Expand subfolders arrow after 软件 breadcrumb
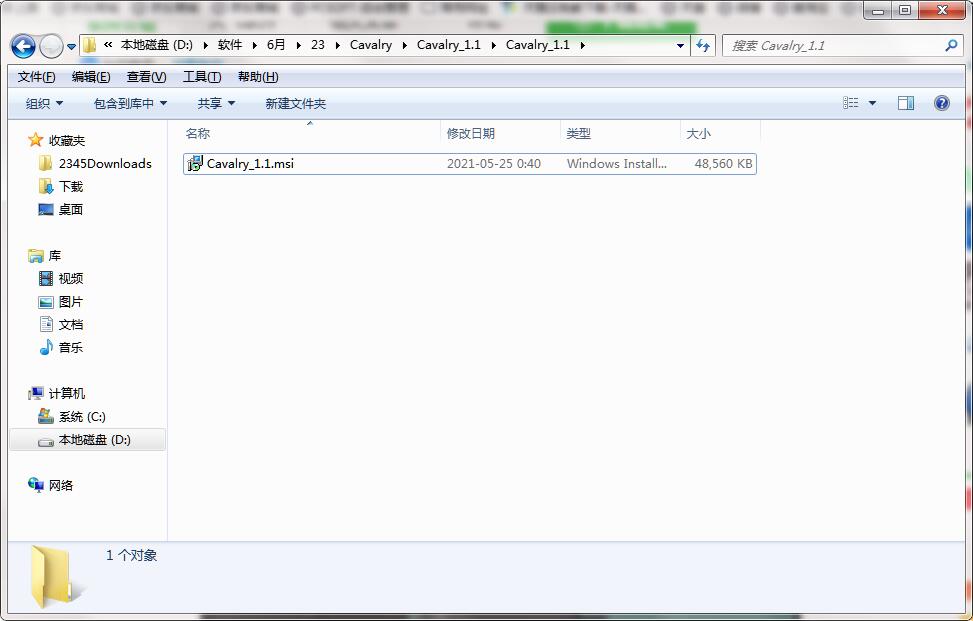The width and height of the screenshot is (973, 621). 254,45
